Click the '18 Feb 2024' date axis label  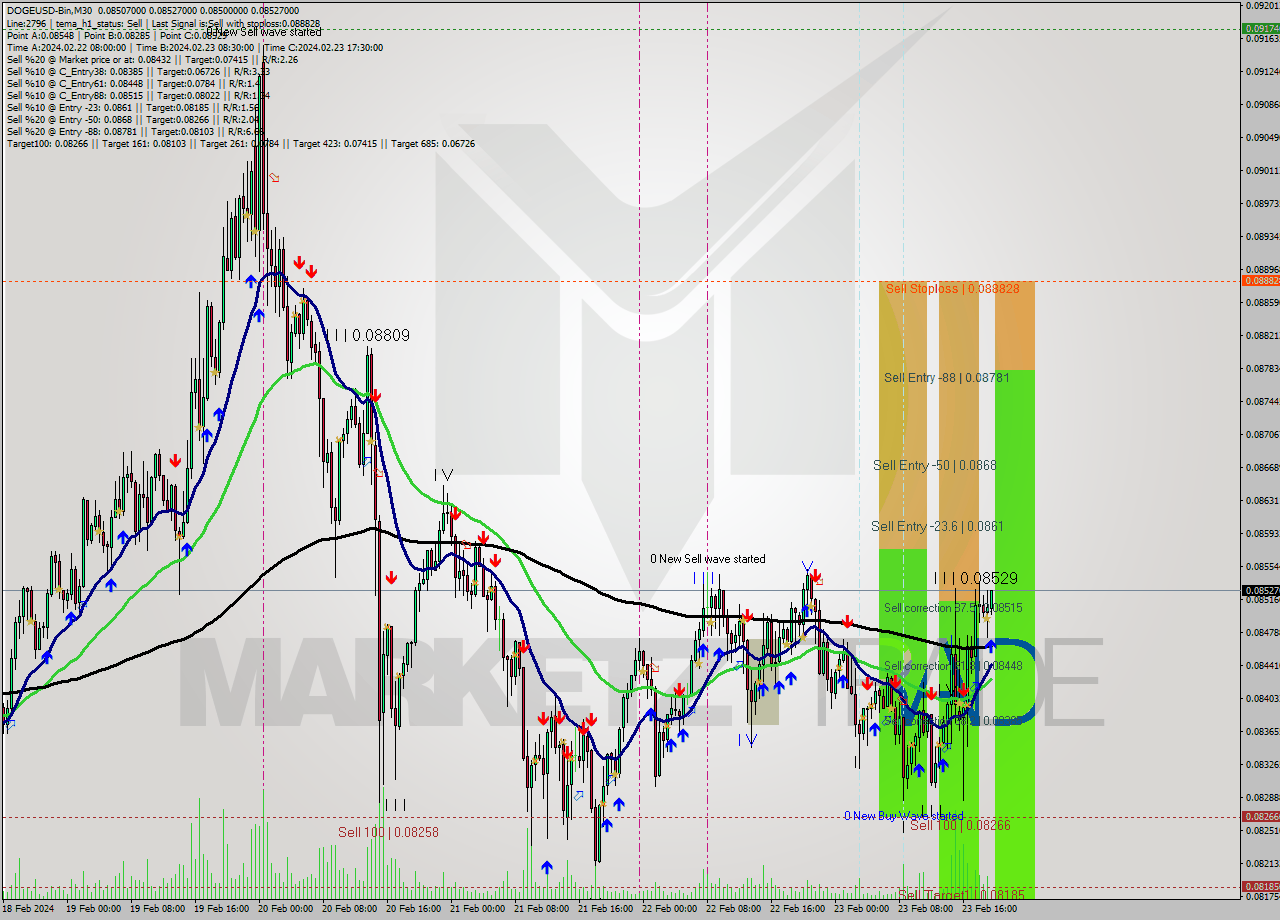pyautogui.click(x=28, y=909)
